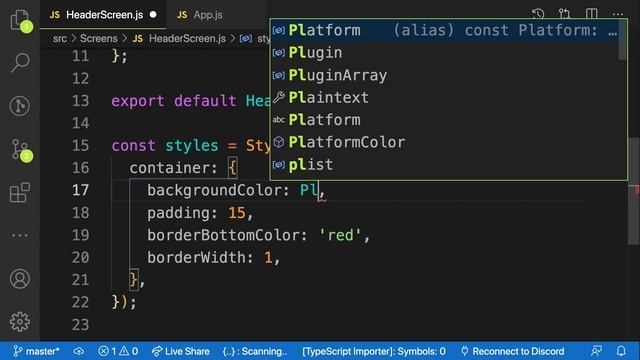Click the 'styles' variable name on line 15
The height and width of the screenshot is (360, 640).
tap(191, 146)
